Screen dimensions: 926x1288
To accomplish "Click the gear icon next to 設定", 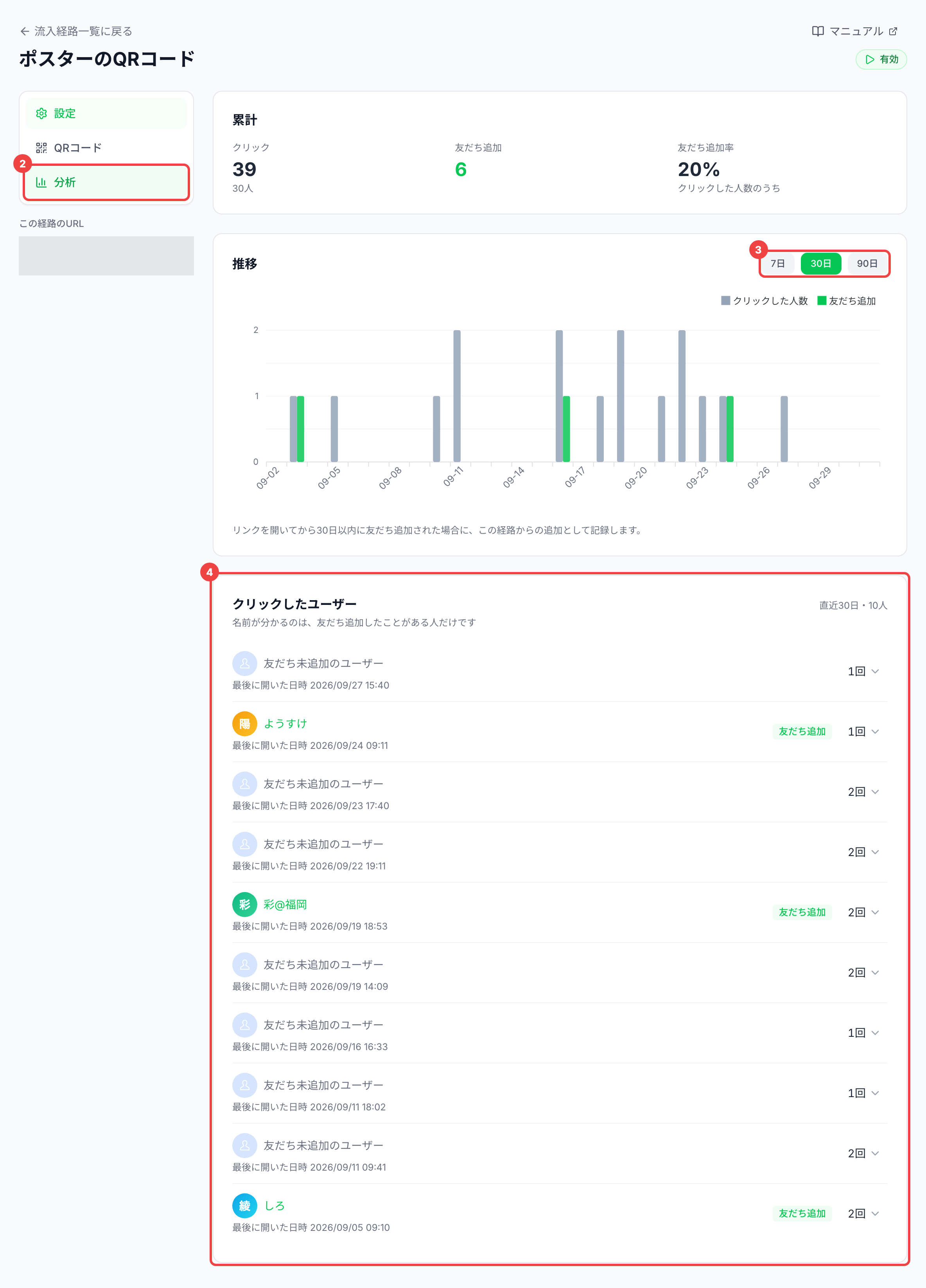I will click(x=41, y=113).
